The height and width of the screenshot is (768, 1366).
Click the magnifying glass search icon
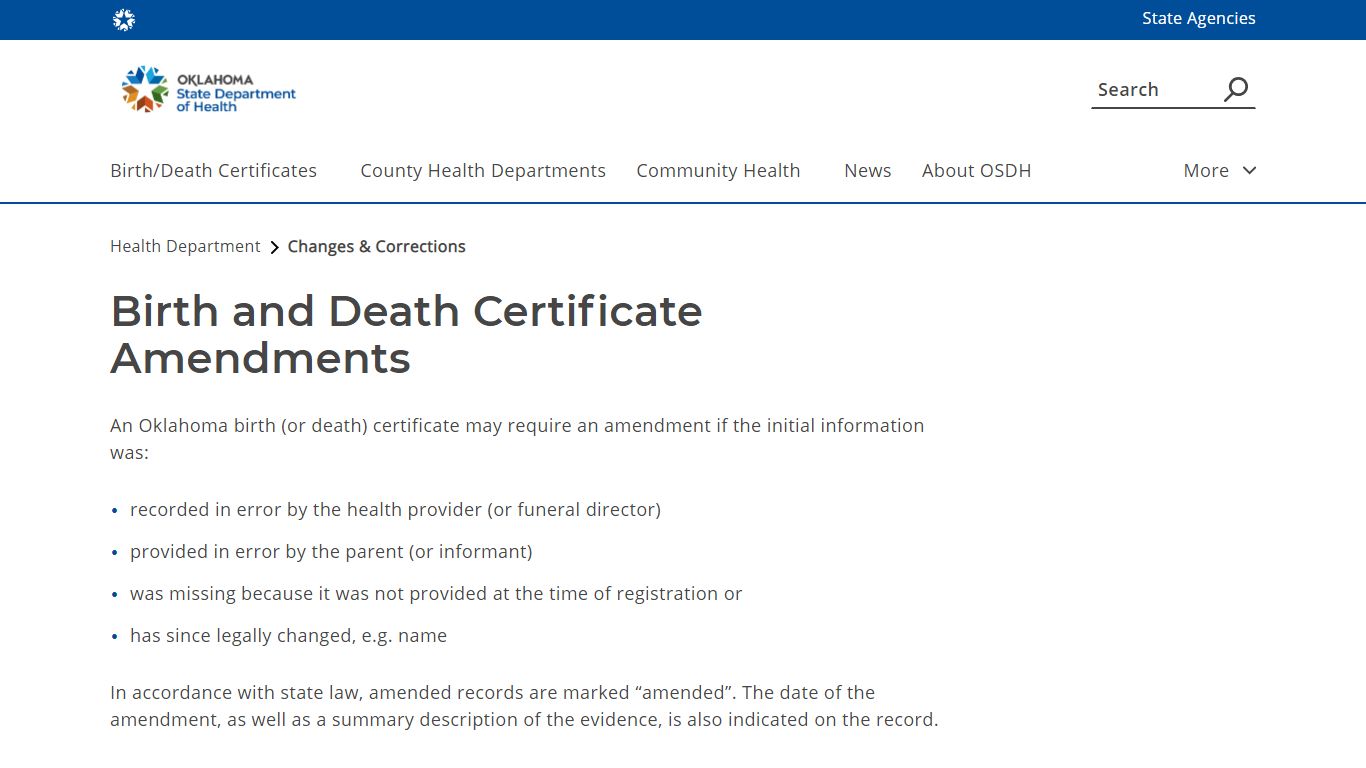[1237, 89]
